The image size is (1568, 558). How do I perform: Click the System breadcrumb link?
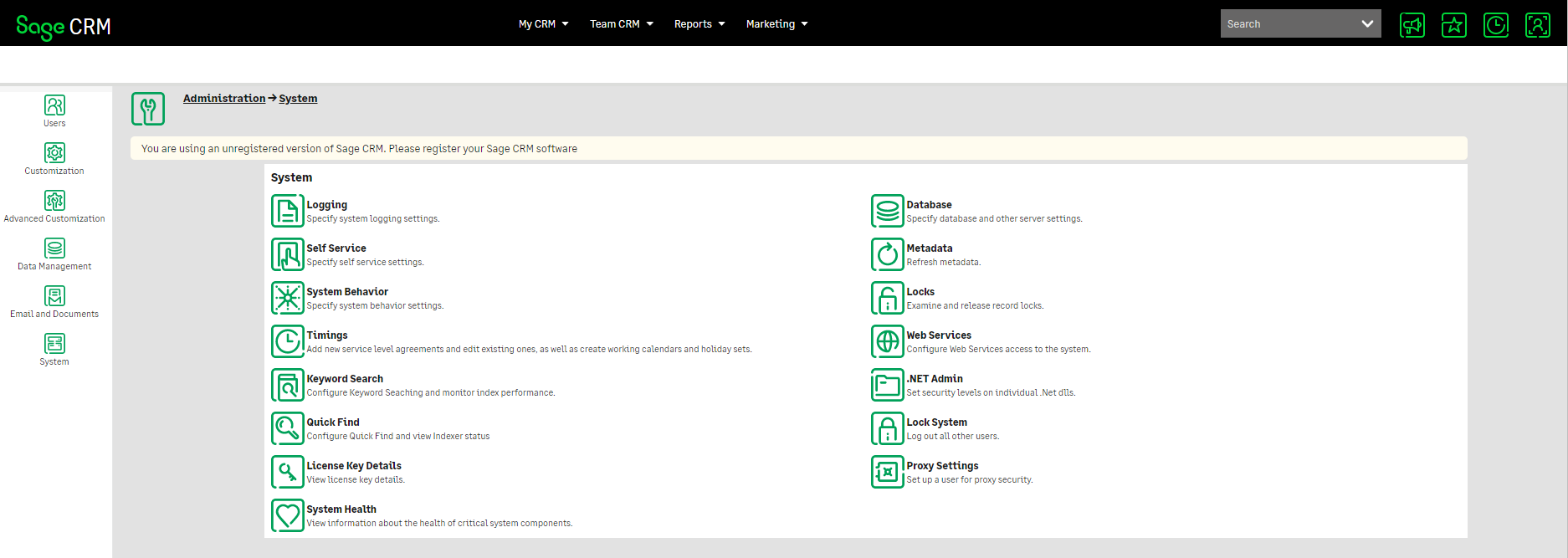point(298,99)
